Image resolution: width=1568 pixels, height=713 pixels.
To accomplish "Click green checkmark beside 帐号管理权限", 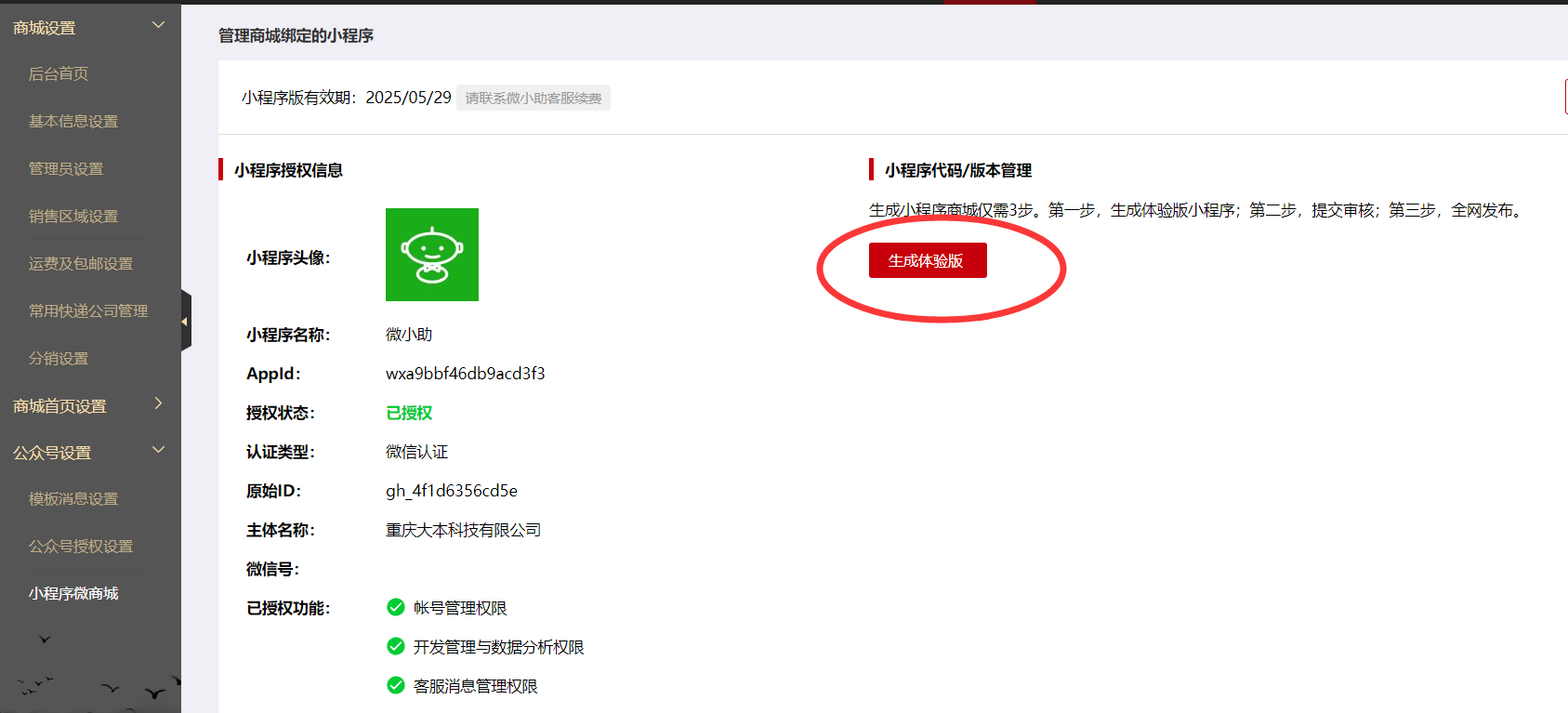I will pyautogui.click(x=396, y=607).
